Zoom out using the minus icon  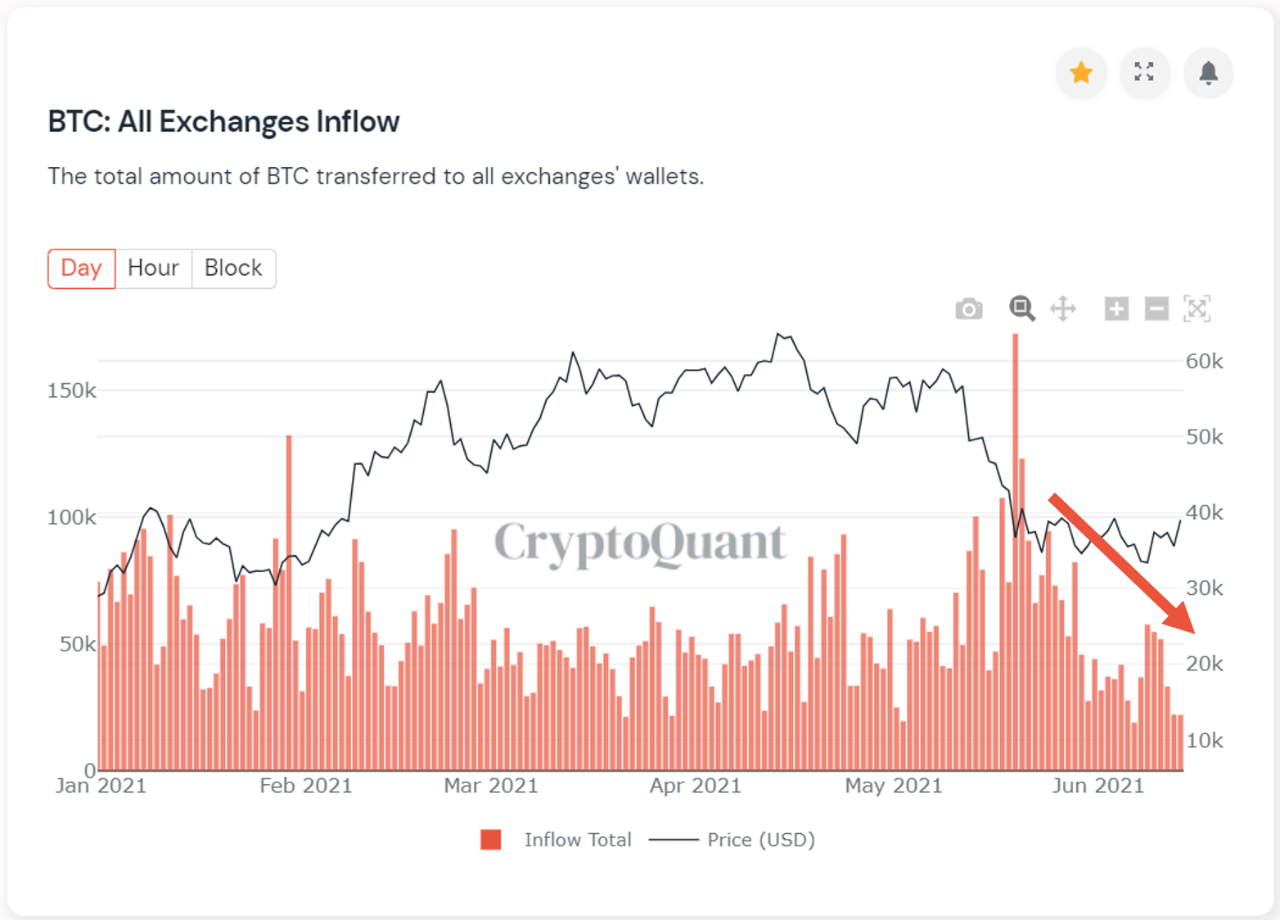[x=1156, y=308]
